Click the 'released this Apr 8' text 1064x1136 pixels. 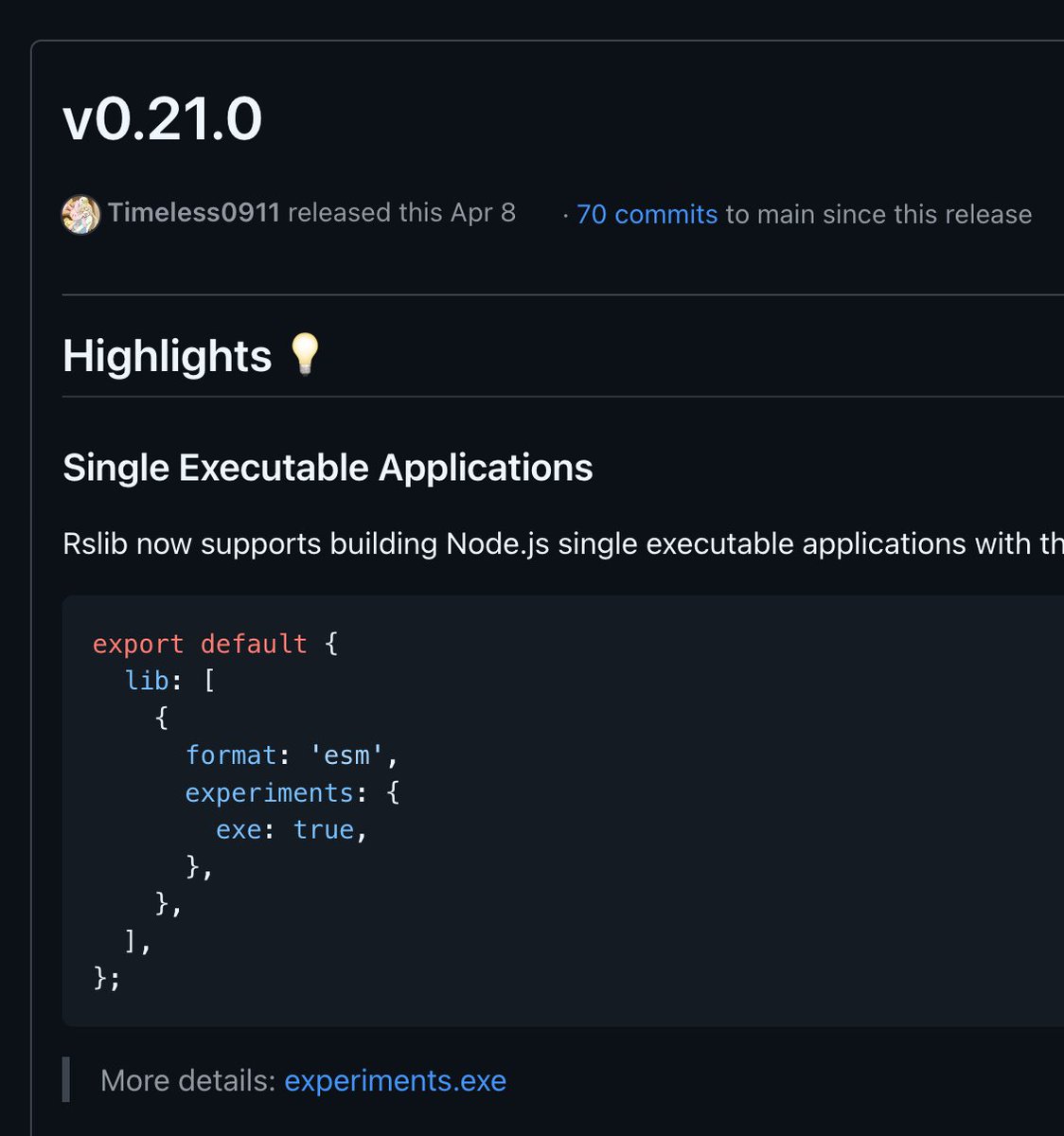click(x=402, y=213)
